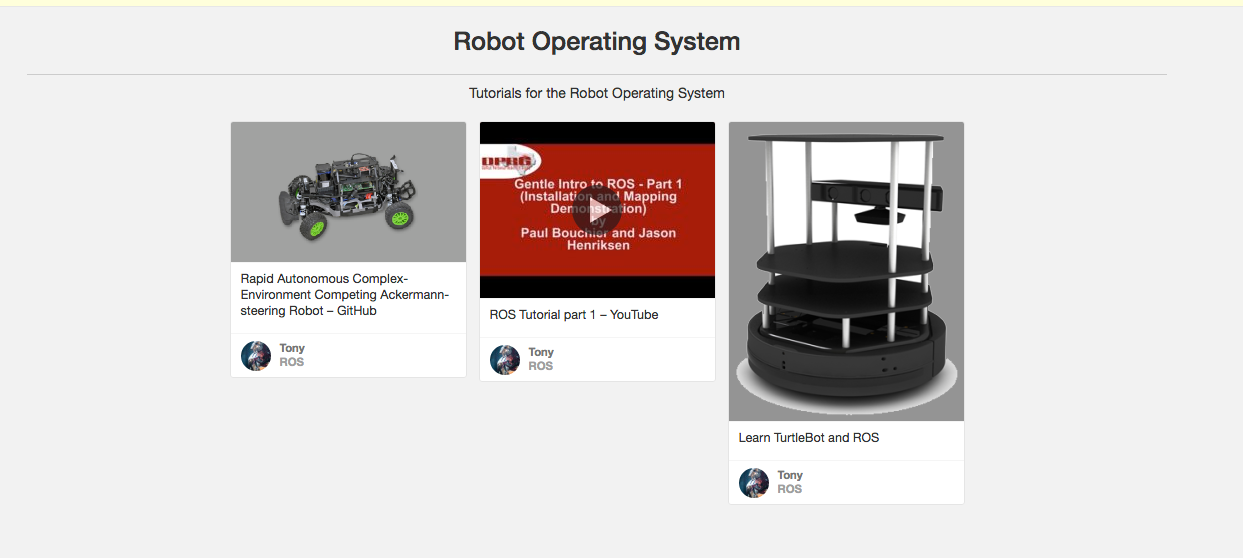Click Tony's avatar on the TurtleBot card

754,483
